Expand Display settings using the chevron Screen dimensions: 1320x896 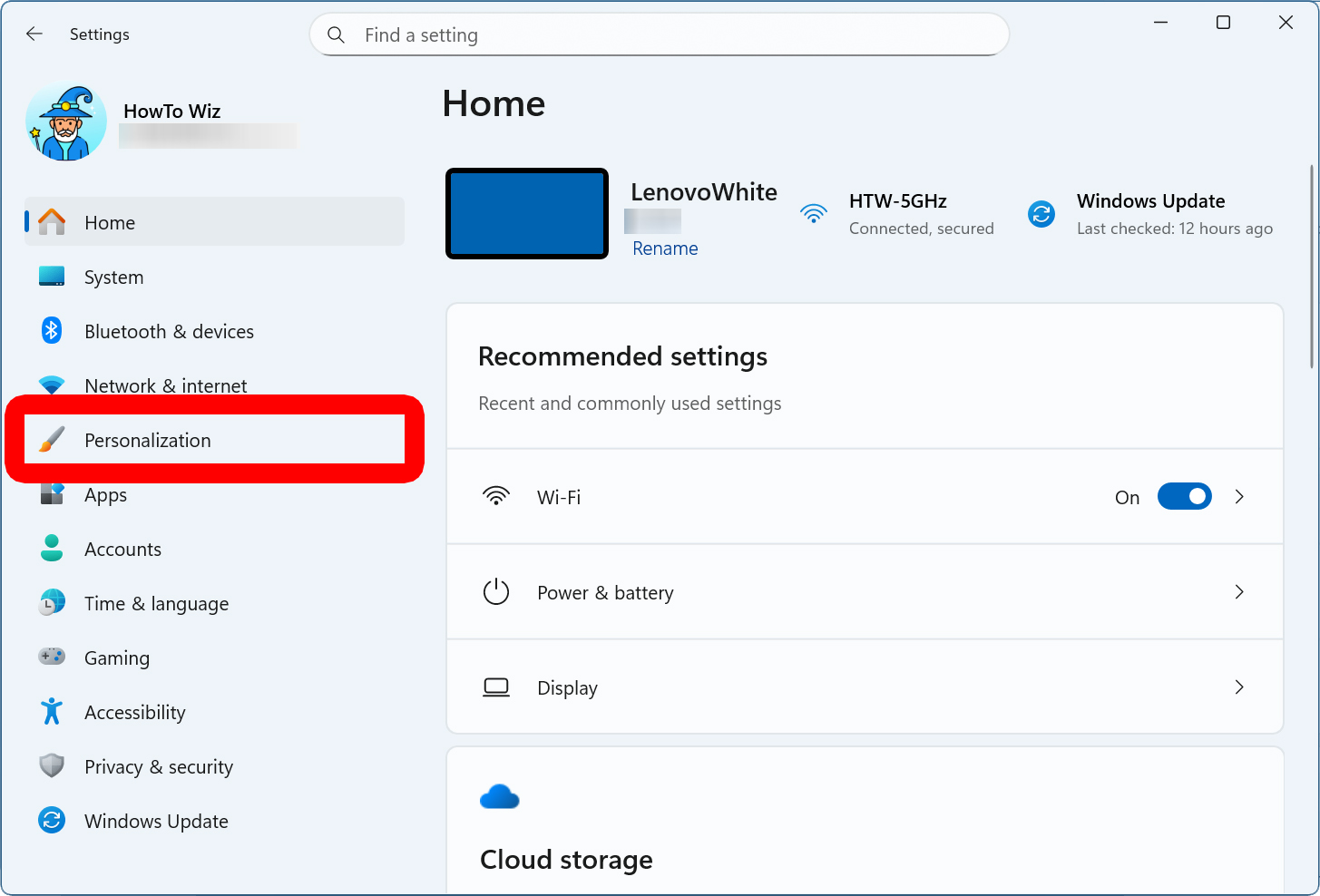(1239, 687)
